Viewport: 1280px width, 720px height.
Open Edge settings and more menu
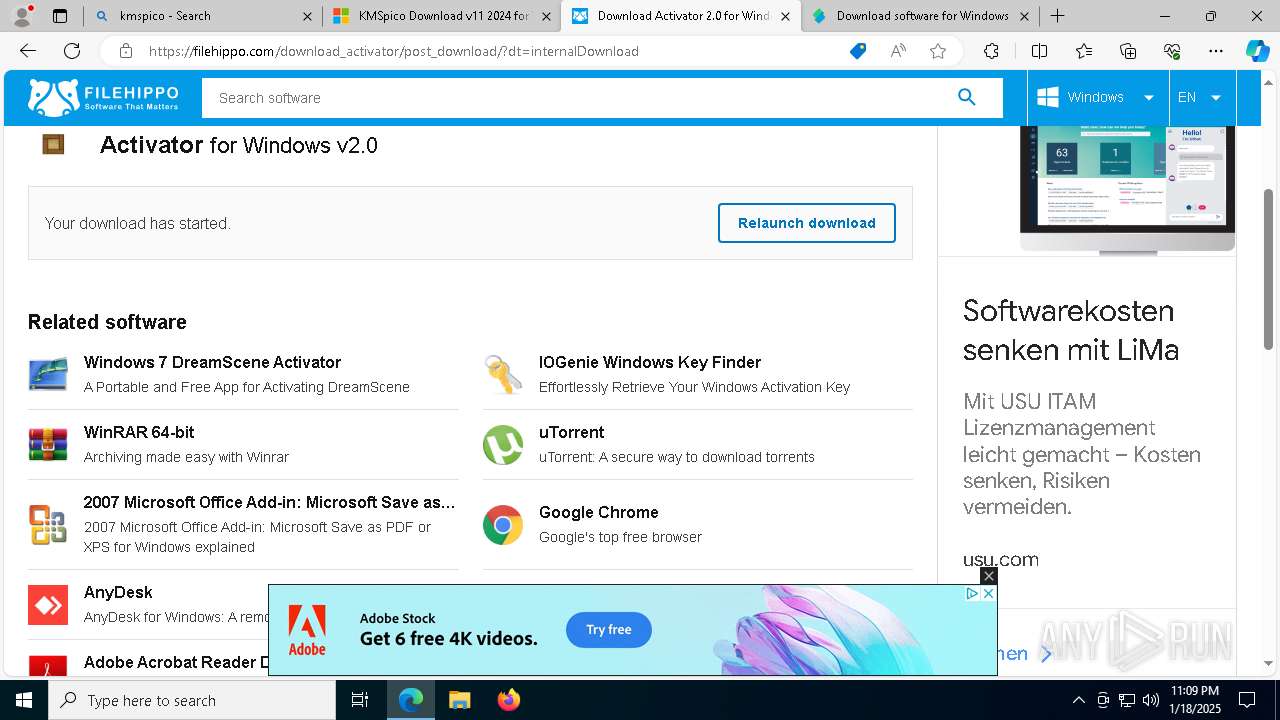(x=1216, y=51)
